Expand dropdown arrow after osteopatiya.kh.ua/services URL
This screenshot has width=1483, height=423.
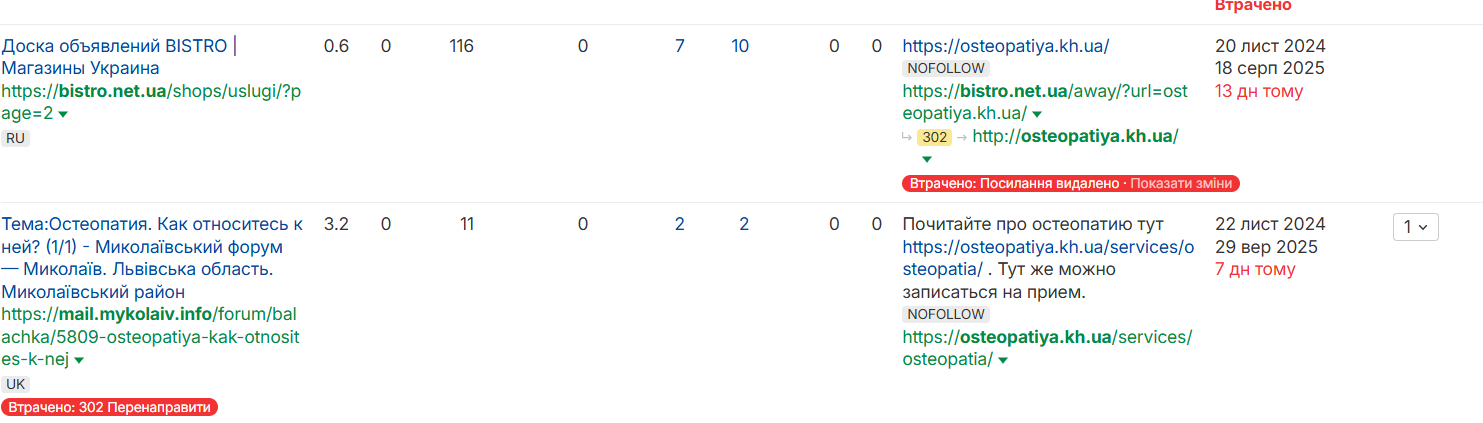tap(1002, 360)
